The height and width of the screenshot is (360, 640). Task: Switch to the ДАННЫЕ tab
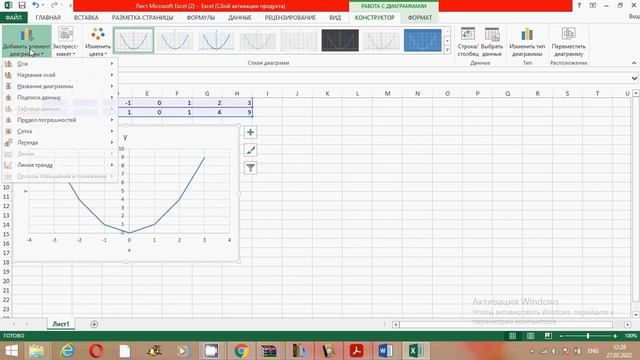coord(240,18)
